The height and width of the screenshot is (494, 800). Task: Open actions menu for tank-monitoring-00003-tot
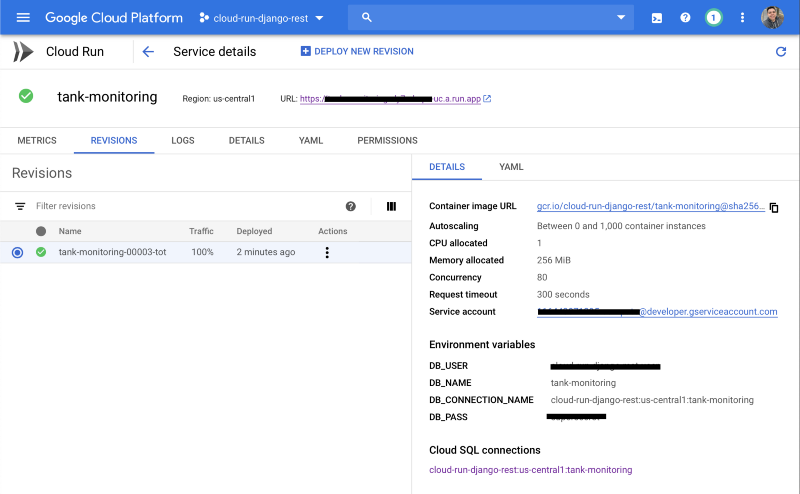pos(327,252)
